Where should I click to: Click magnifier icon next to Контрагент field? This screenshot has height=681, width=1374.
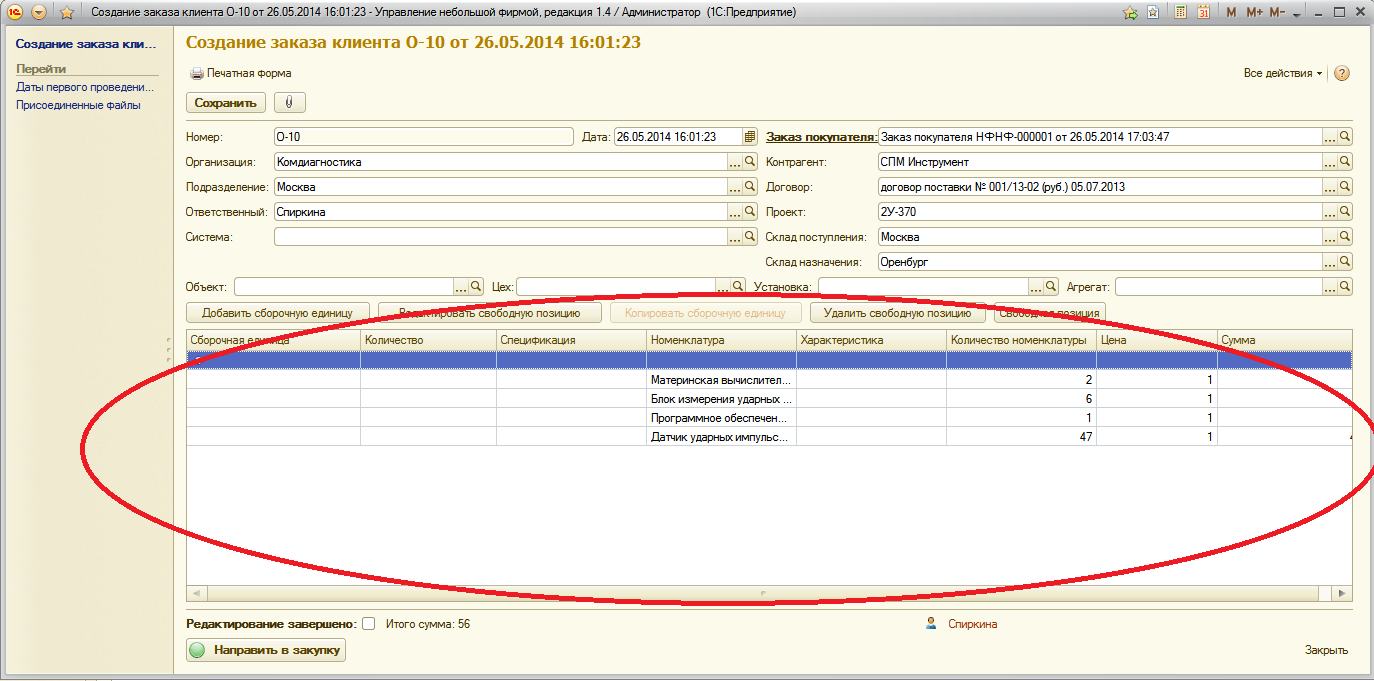(1345, 162)
